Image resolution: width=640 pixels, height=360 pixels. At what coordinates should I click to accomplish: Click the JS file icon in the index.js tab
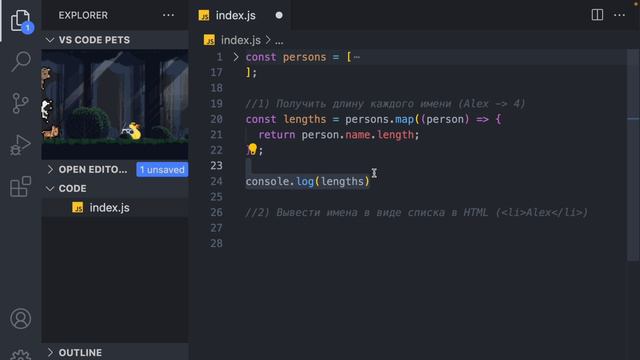point(204,16)
